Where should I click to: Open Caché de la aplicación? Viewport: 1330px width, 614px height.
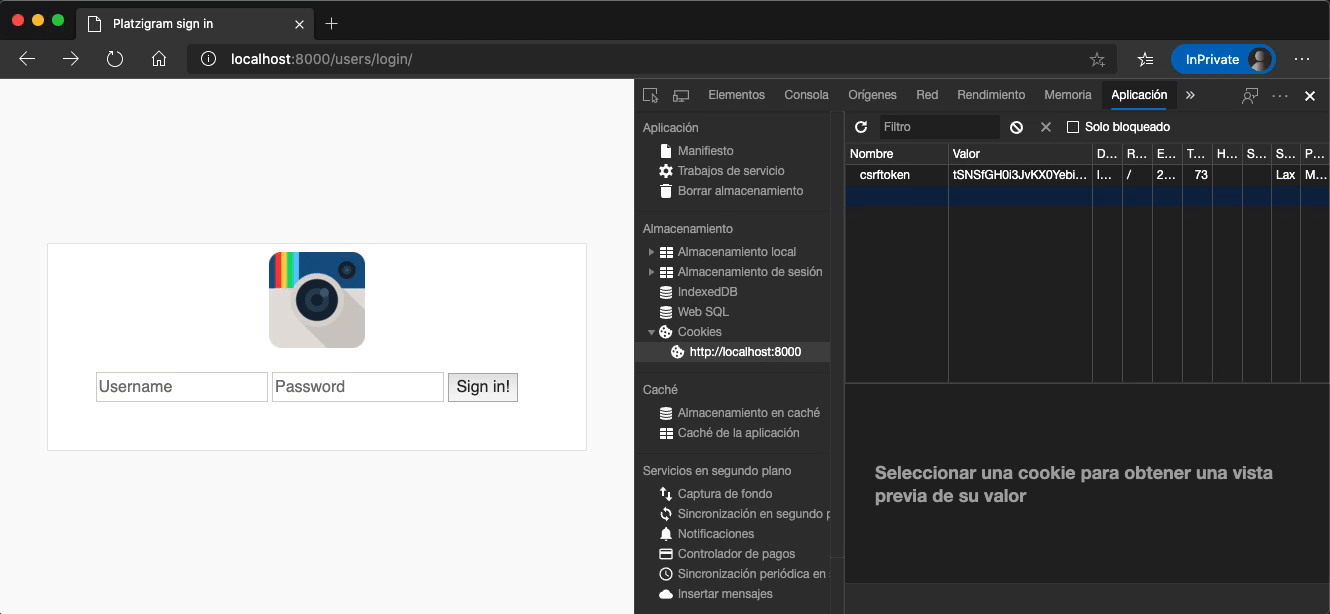(x=738, y=433)
